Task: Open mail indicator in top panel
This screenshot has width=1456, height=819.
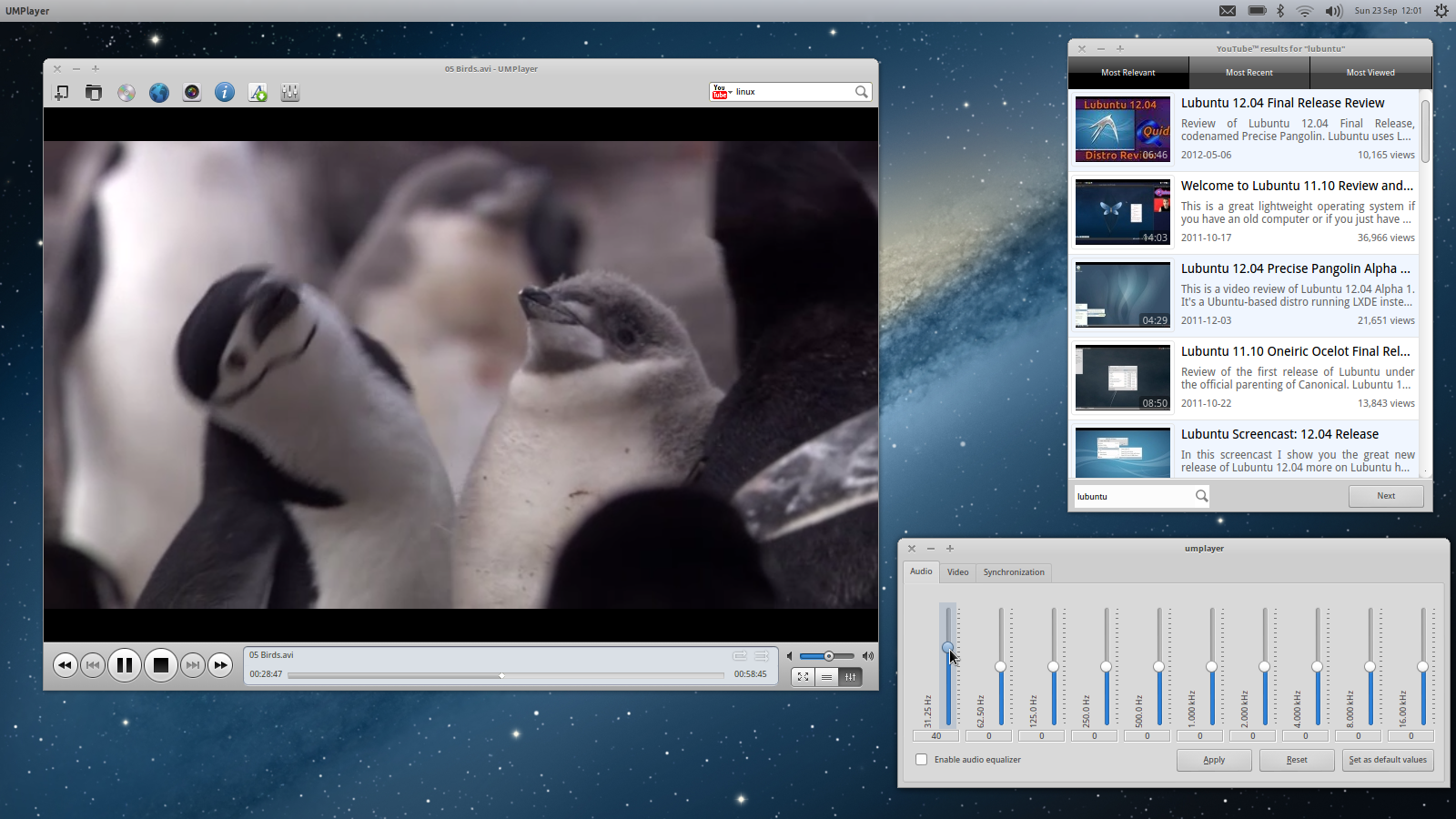Action: point(1228,11)
